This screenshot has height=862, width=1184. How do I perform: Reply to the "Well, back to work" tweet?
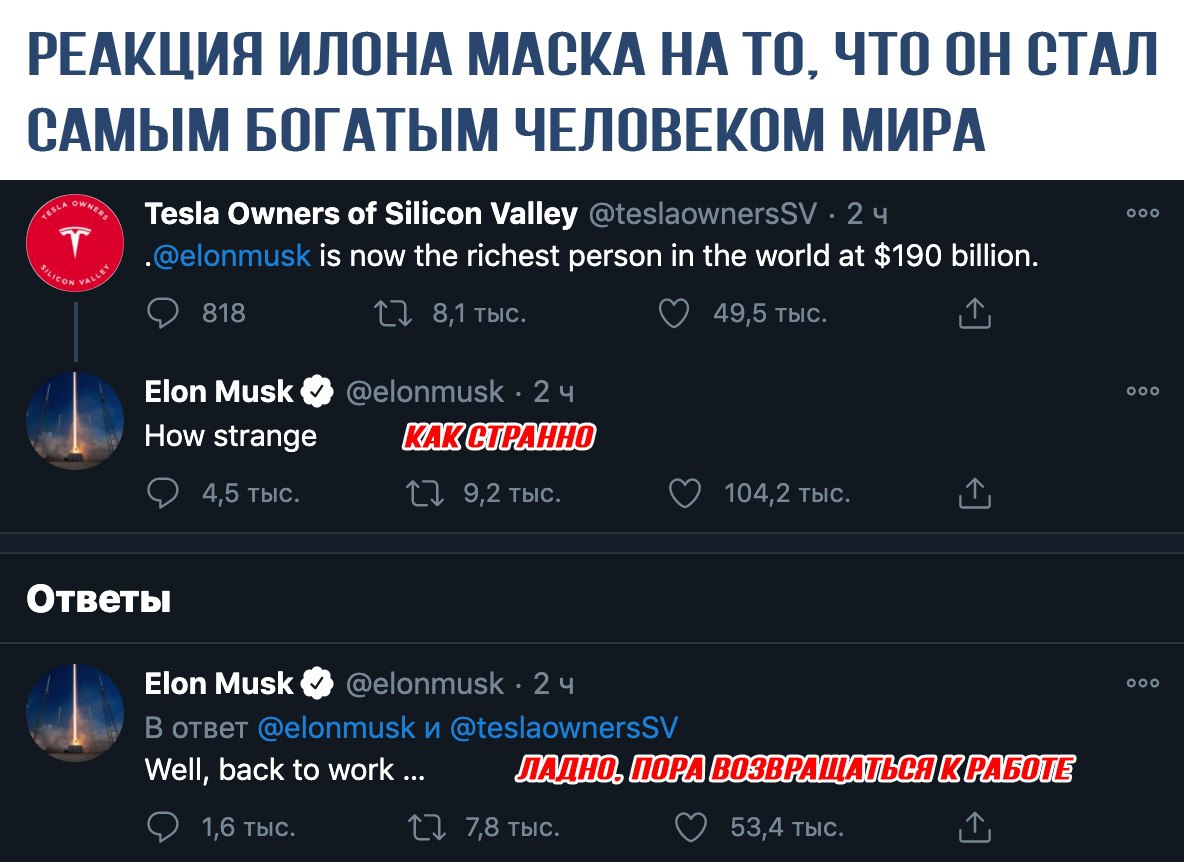tap(161, 827)
